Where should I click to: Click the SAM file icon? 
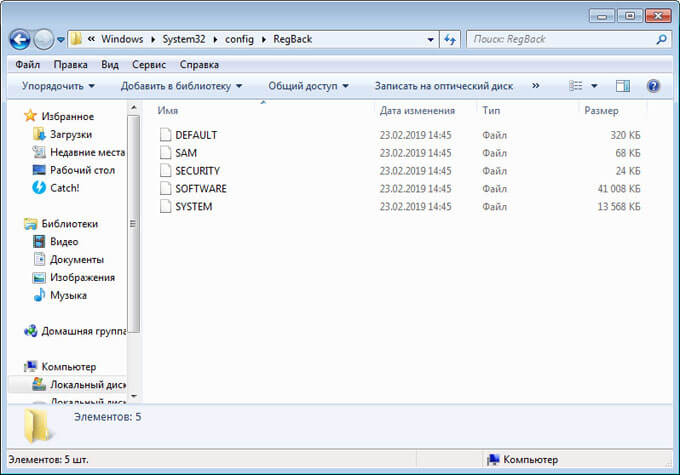(x=165, y=153)
